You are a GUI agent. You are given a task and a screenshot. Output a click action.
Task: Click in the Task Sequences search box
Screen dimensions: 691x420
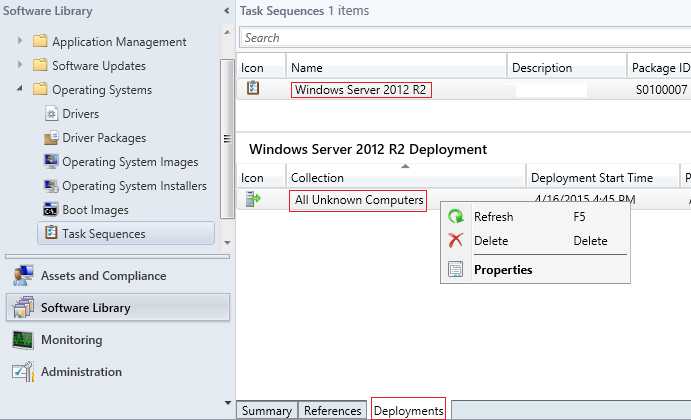(x=465, y=37)
